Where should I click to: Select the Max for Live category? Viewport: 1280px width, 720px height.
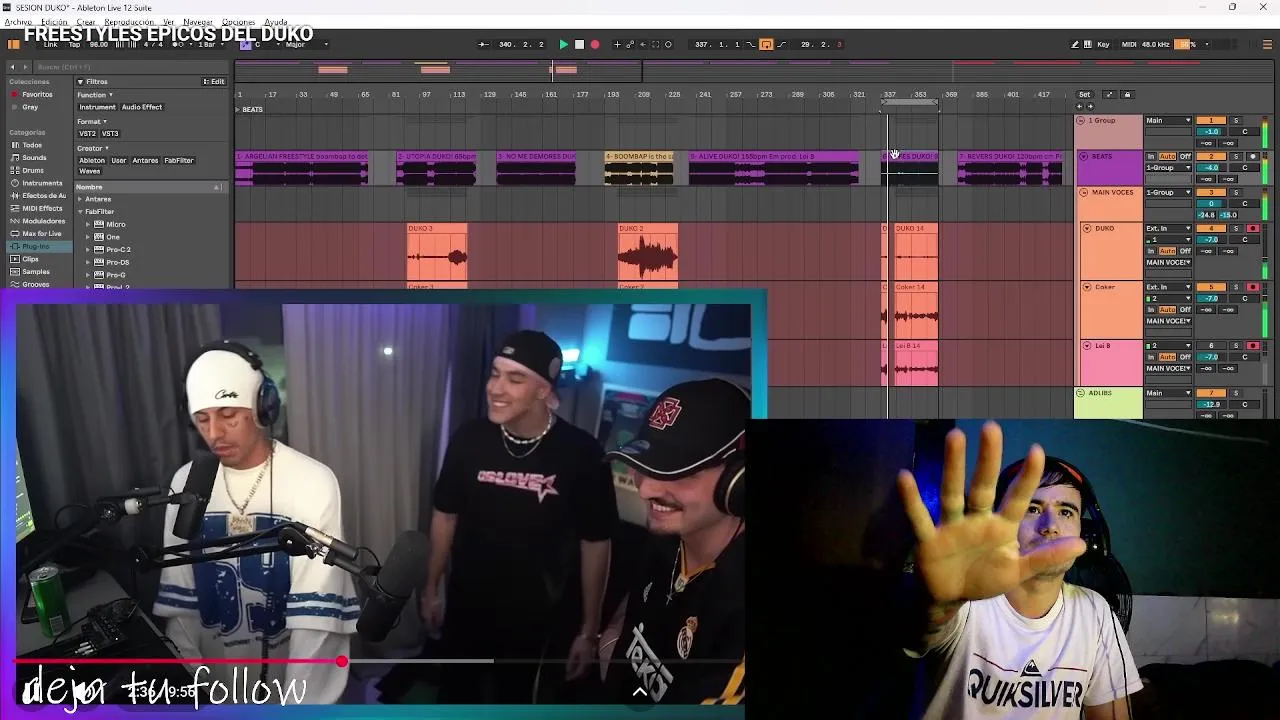coord(42,233)
